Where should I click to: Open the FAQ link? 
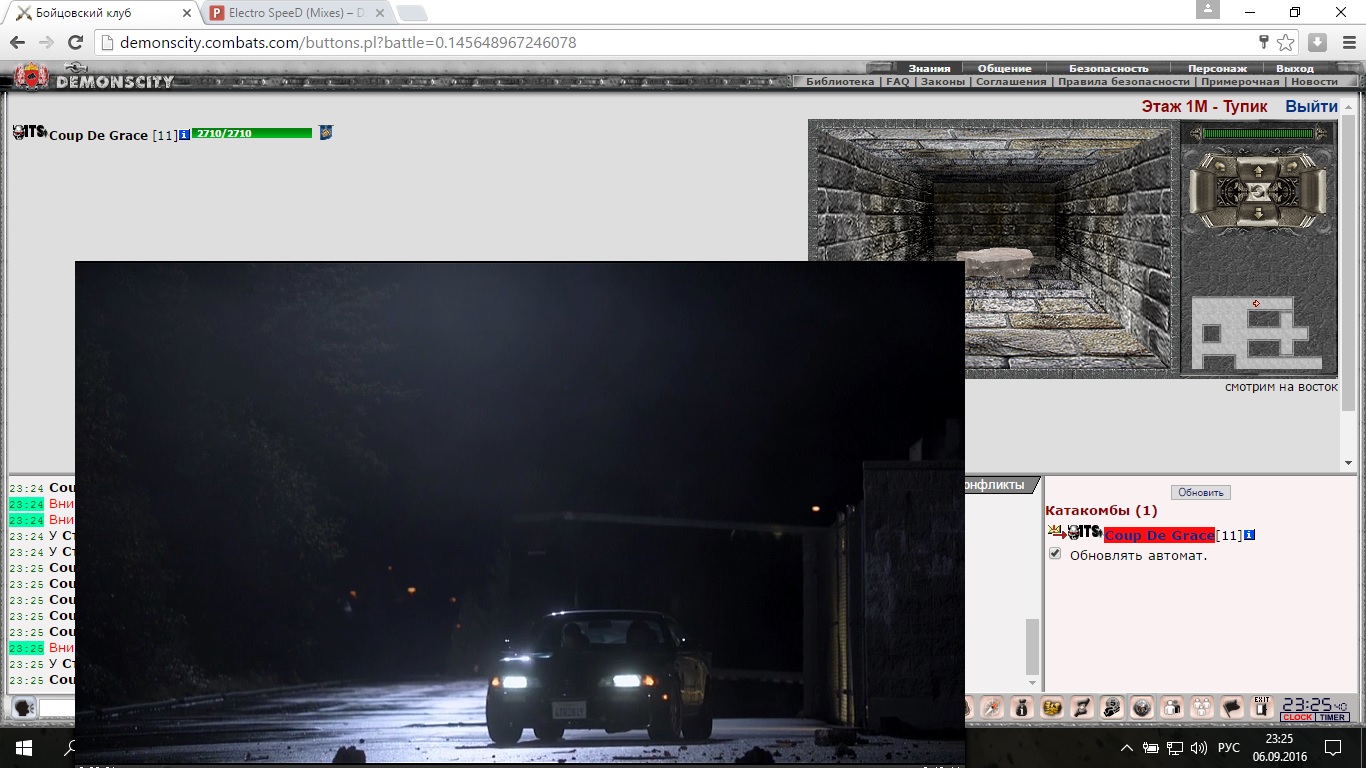click(898, 82)
